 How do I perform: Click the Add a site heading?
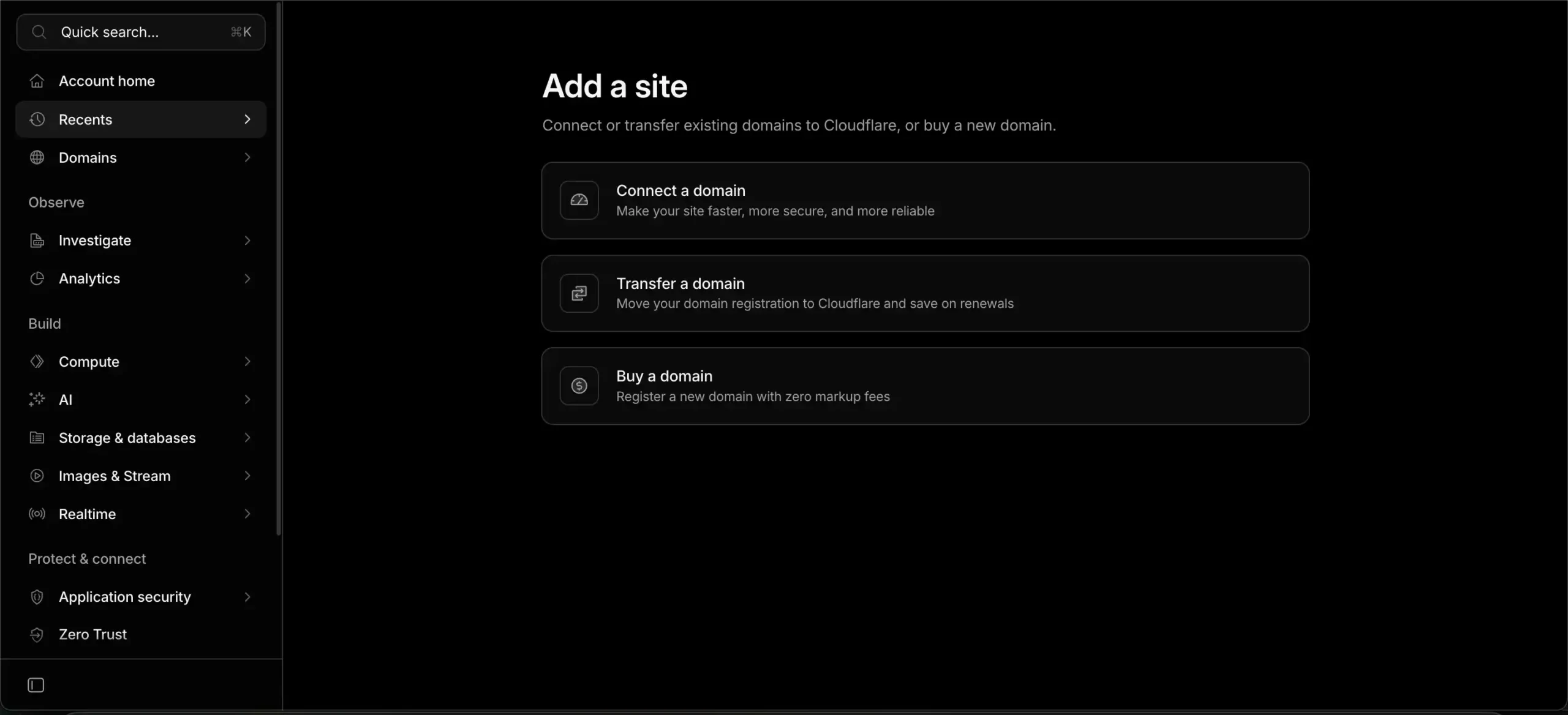pos(615,86)
